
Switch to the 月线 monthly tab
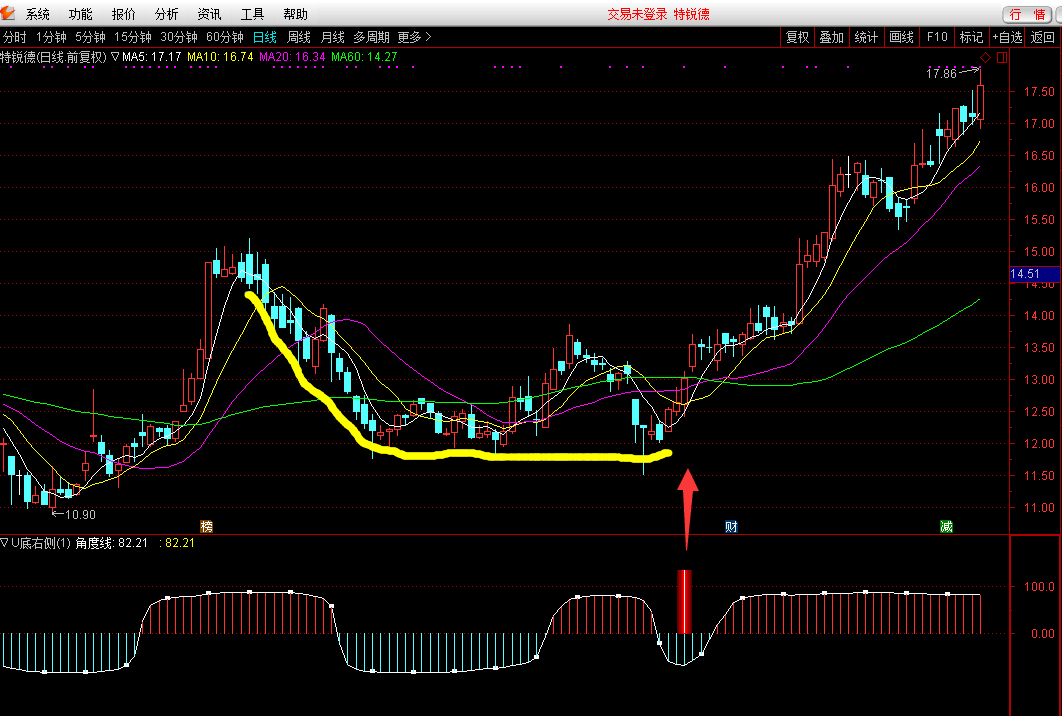[x=333, y=37]
